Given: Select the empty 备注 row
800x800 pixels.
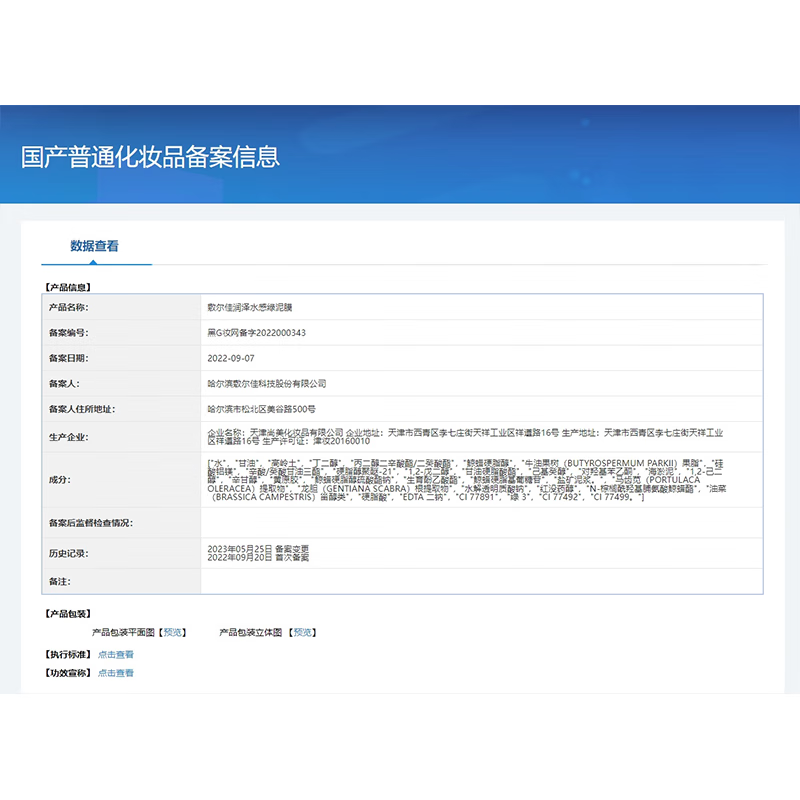Looking at the screenshot, I should pyautogui.click(x=400, y=580).
